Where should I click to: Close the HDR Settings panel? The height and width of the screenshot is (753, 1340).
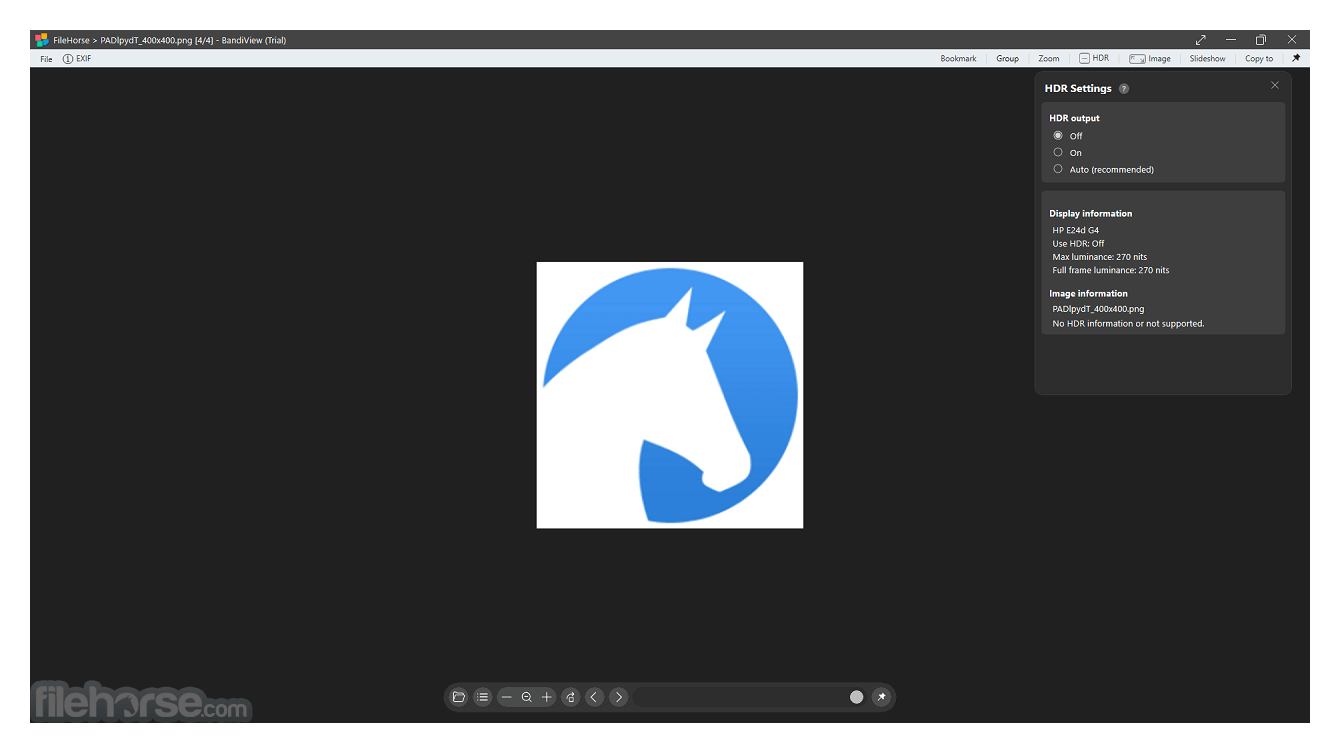pos(1275,85)
